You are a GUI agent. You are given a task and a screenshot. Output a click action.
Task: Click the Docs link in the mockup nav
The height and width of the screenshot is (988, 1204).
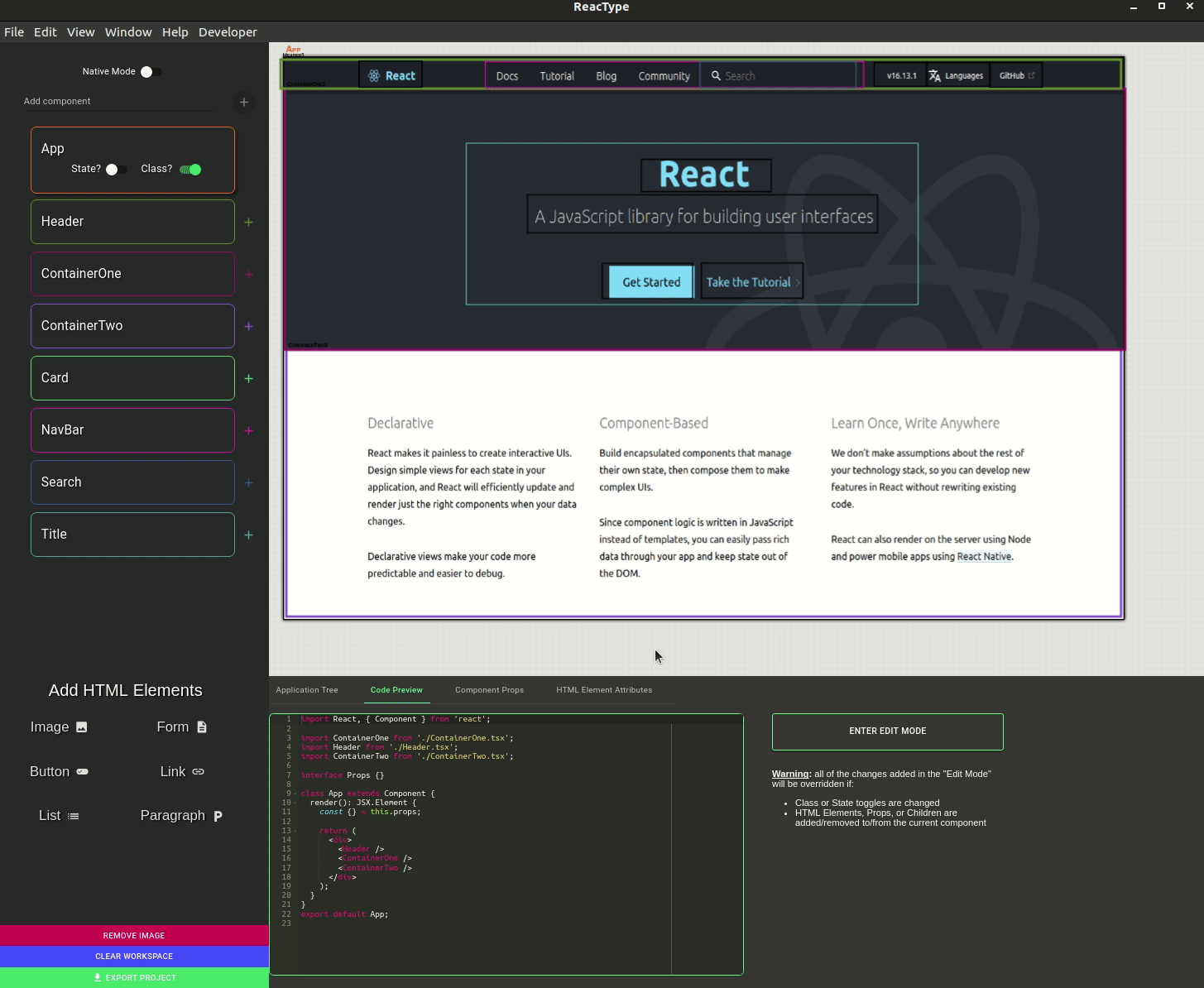[507, 76]
